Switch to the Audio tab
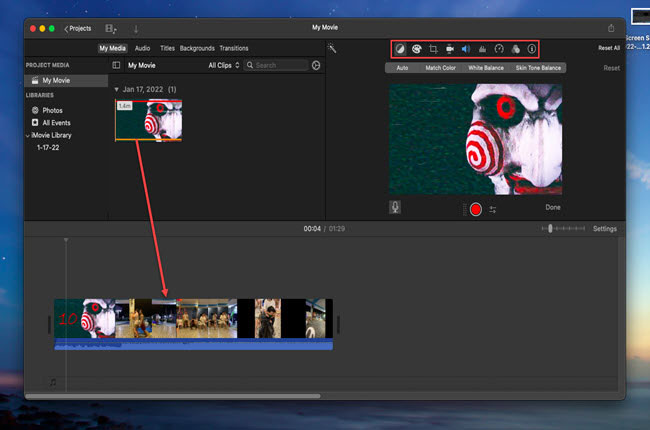The image size is (650, 430). pyautogui.click(x=142, y=48)
